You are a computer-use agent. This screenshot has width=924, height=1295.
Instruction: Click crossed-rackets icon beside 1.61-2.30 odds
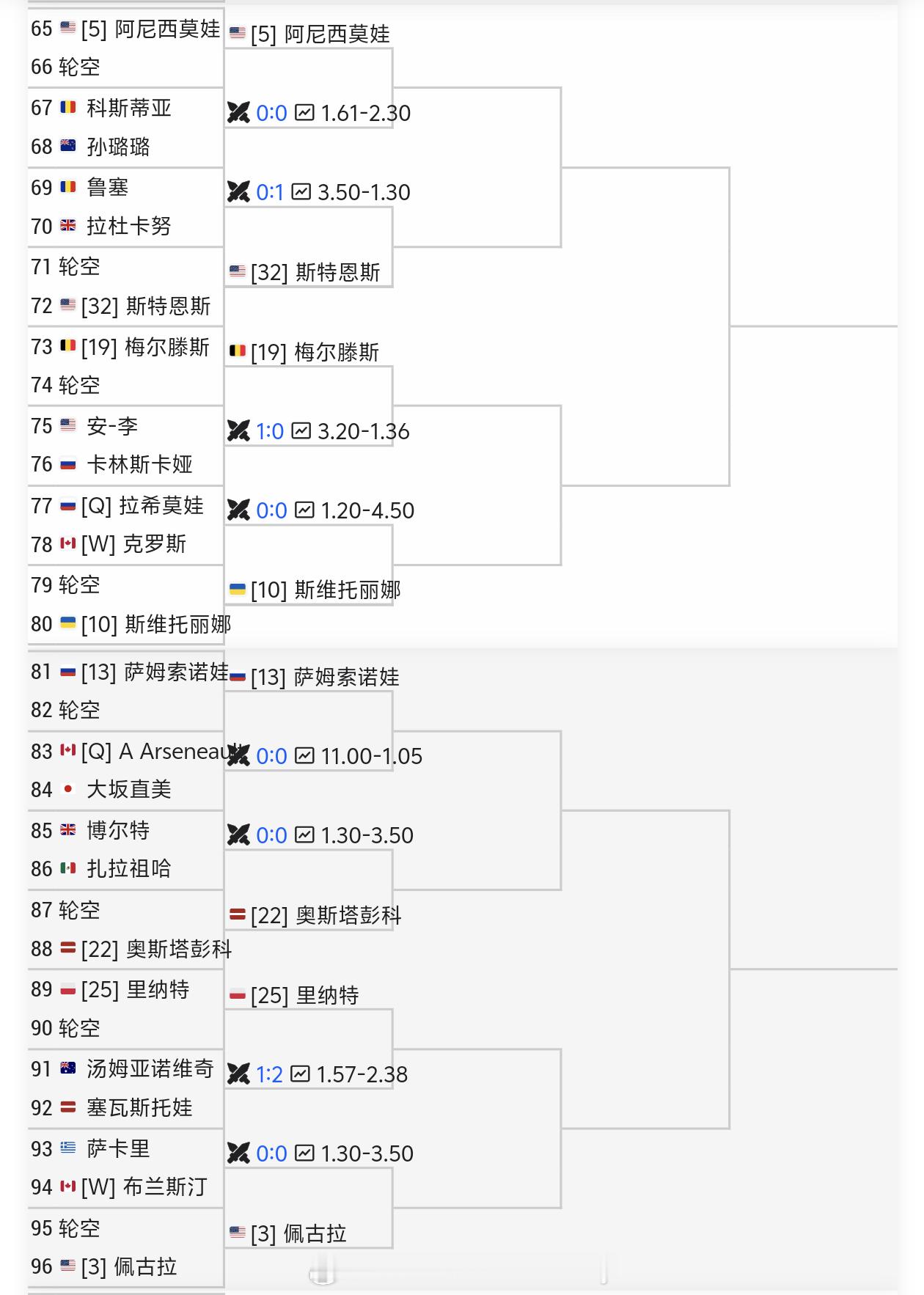click(x=238, y=113)
